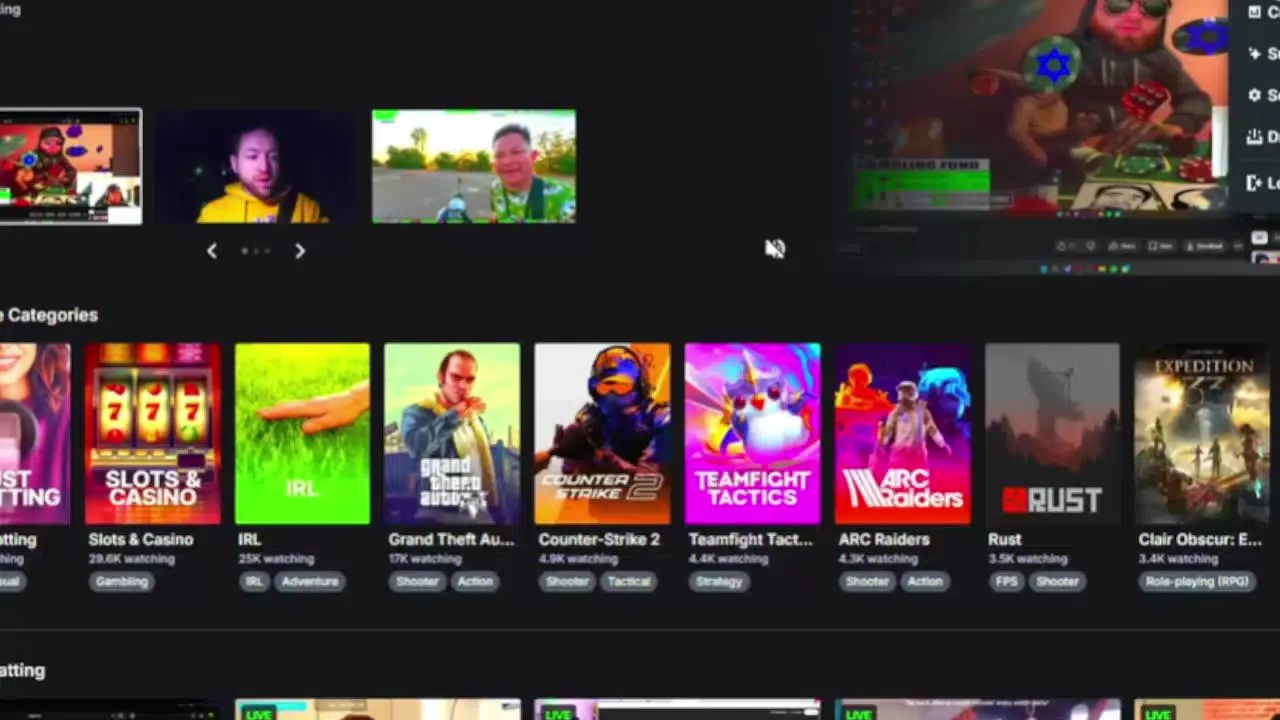Image resolution: width=1280 pixels, height=720 pixels.
Task: Select the Action tag under Grand Theft Auto
Action: [475, 581]
